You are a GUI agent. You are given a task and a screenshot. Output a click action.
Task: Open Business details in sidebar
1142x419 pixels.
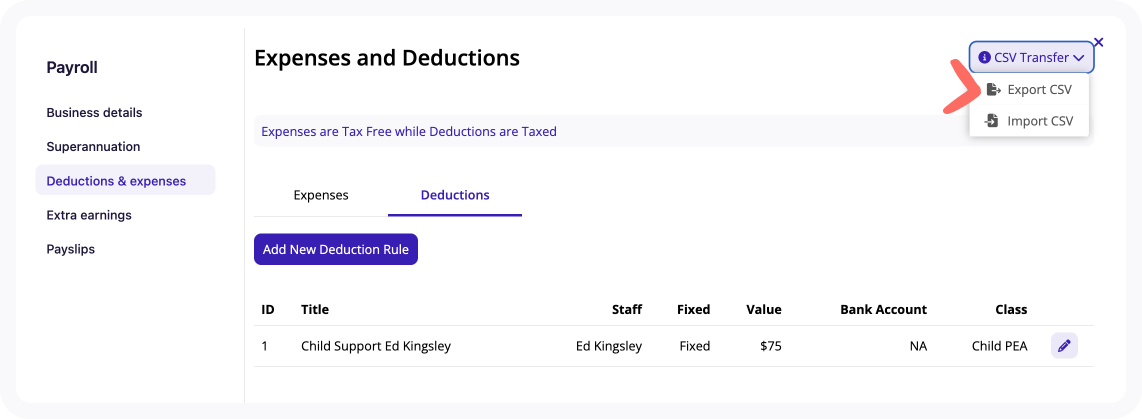(x=95, y=113)
